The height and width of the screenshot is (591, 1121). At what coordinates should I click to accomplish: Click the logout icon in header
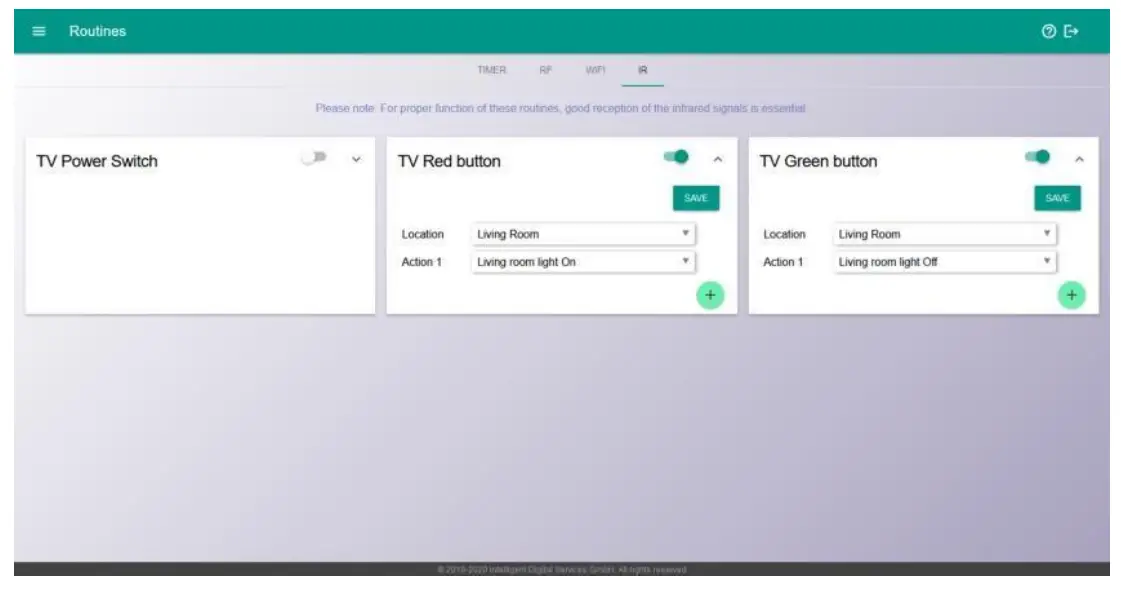tap(1071, 31)
